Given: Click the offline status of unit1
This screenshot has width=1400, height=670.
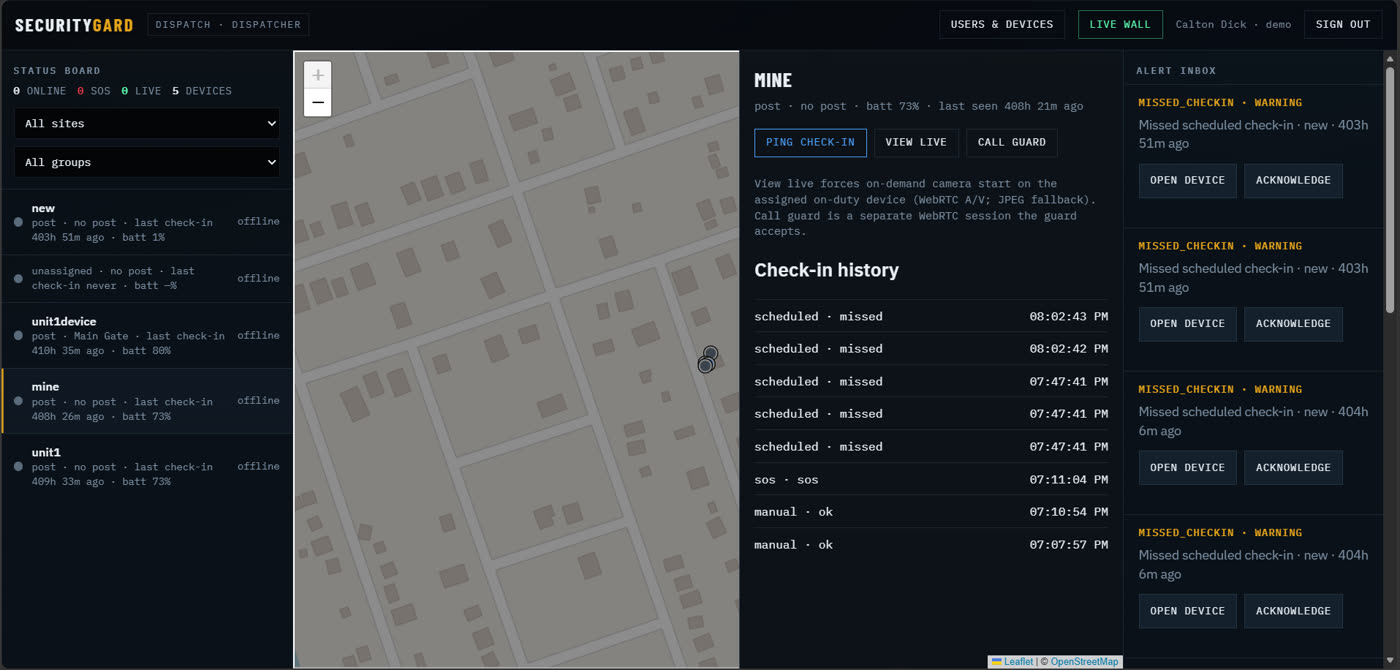Looking at the screenshot, I should coord(258,467).
